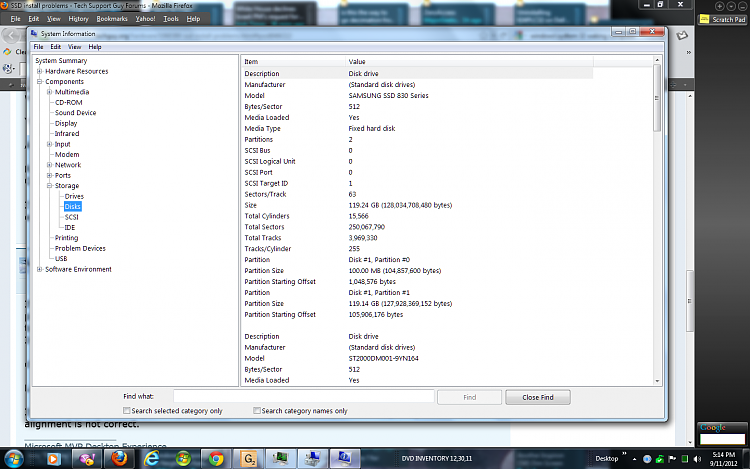Screen dimensions: 750x469
Task: Select Disks under Storage
Action: (73, 207)
